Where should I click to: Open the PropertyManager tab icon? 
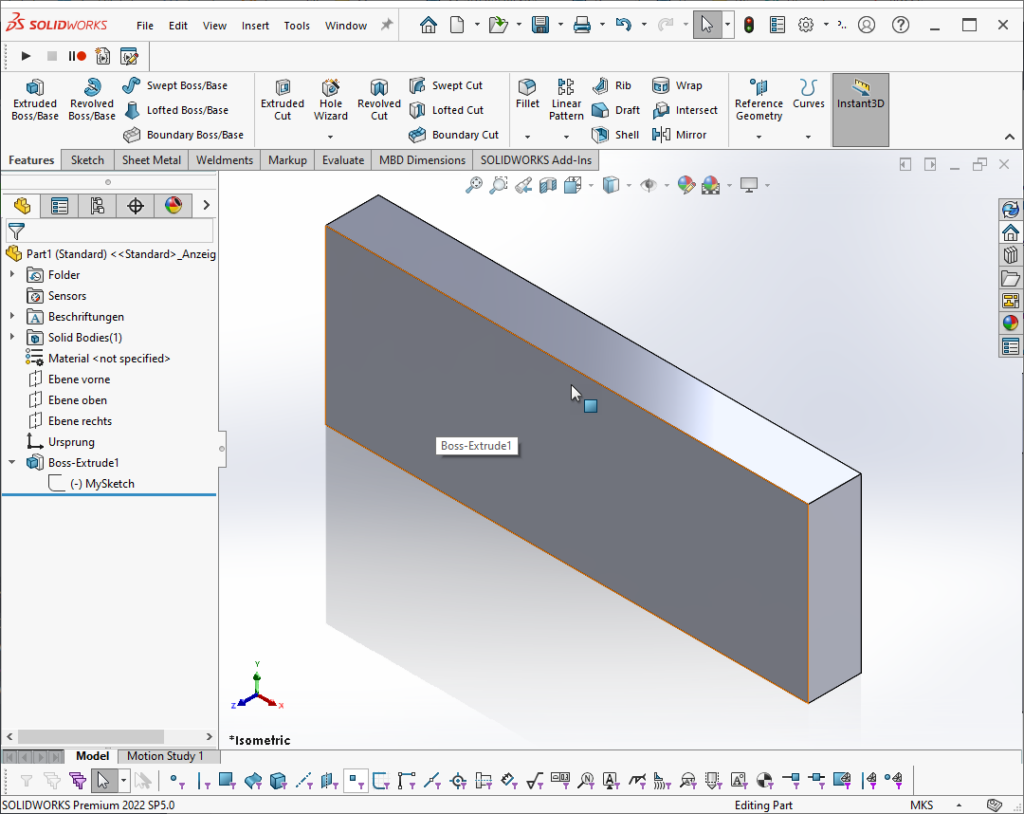pos(59,206)
